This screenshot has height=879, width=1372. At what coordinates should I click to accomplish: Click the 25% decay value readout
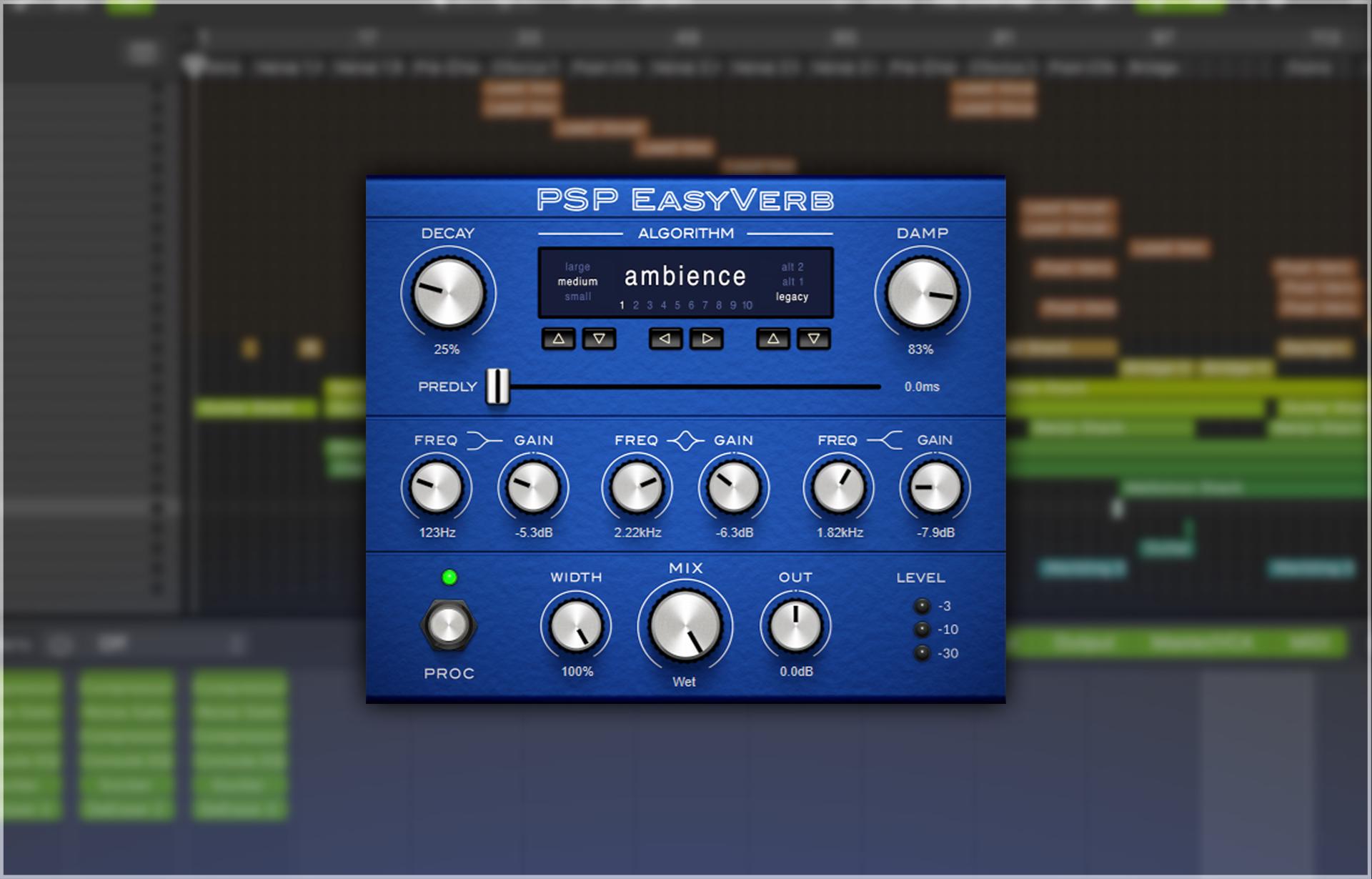447,349
